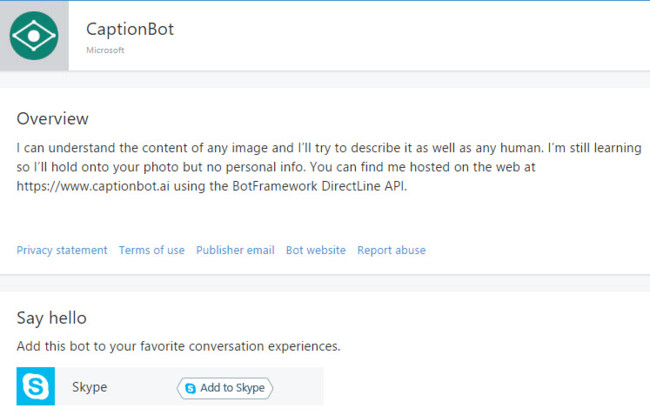Screen dimensions: 650x415
Task: Click the large blue Skype logo tile
Action: (36, 386)
